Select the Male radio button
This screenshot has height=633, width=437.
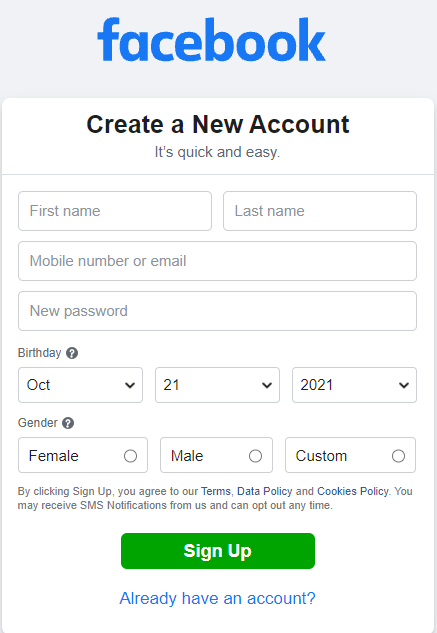(x=255, y=456)
